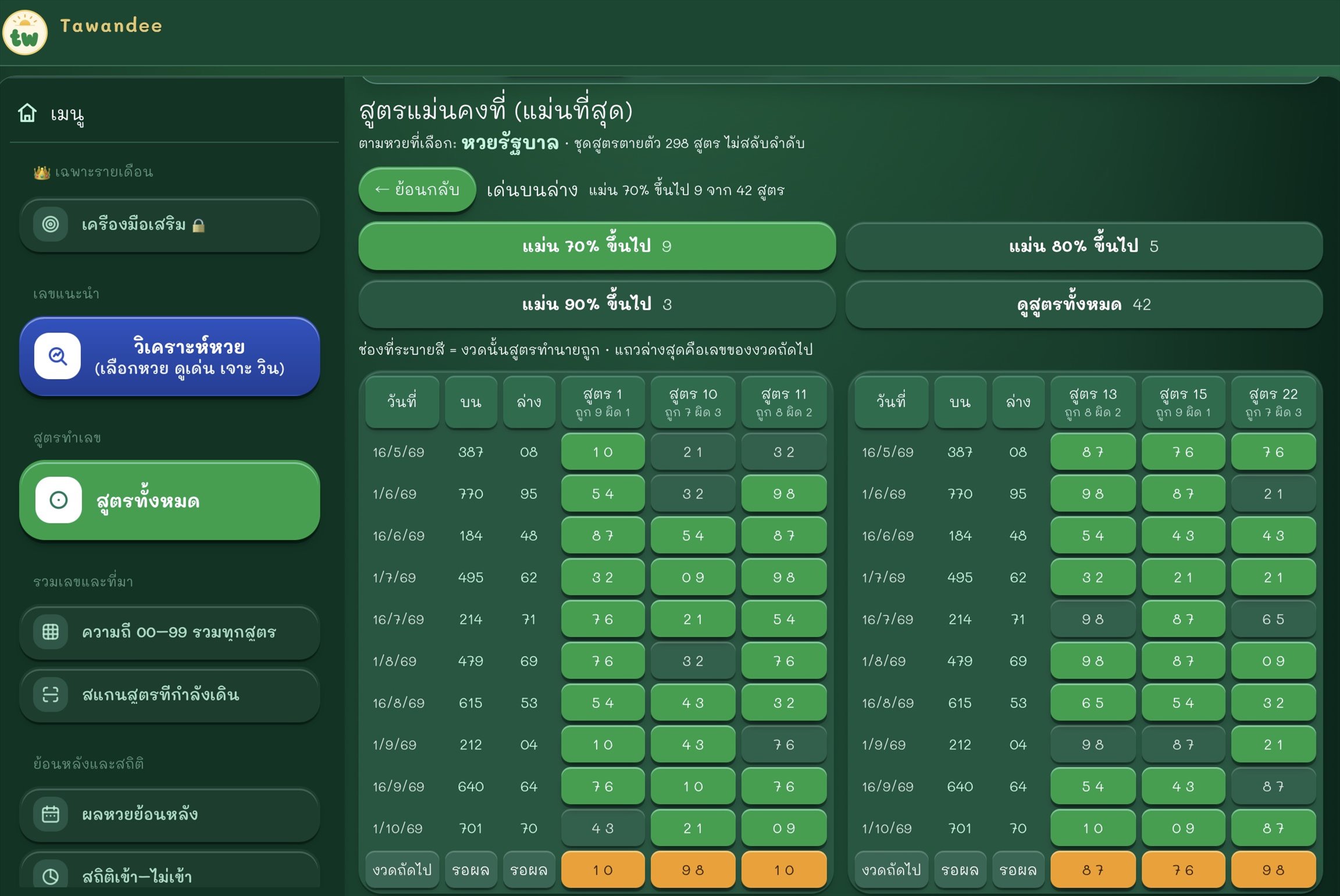Click orange next-draw cell 87 under สูตร 13
The width and height of the screenshot is (1340, 896).
(1092, 870)
